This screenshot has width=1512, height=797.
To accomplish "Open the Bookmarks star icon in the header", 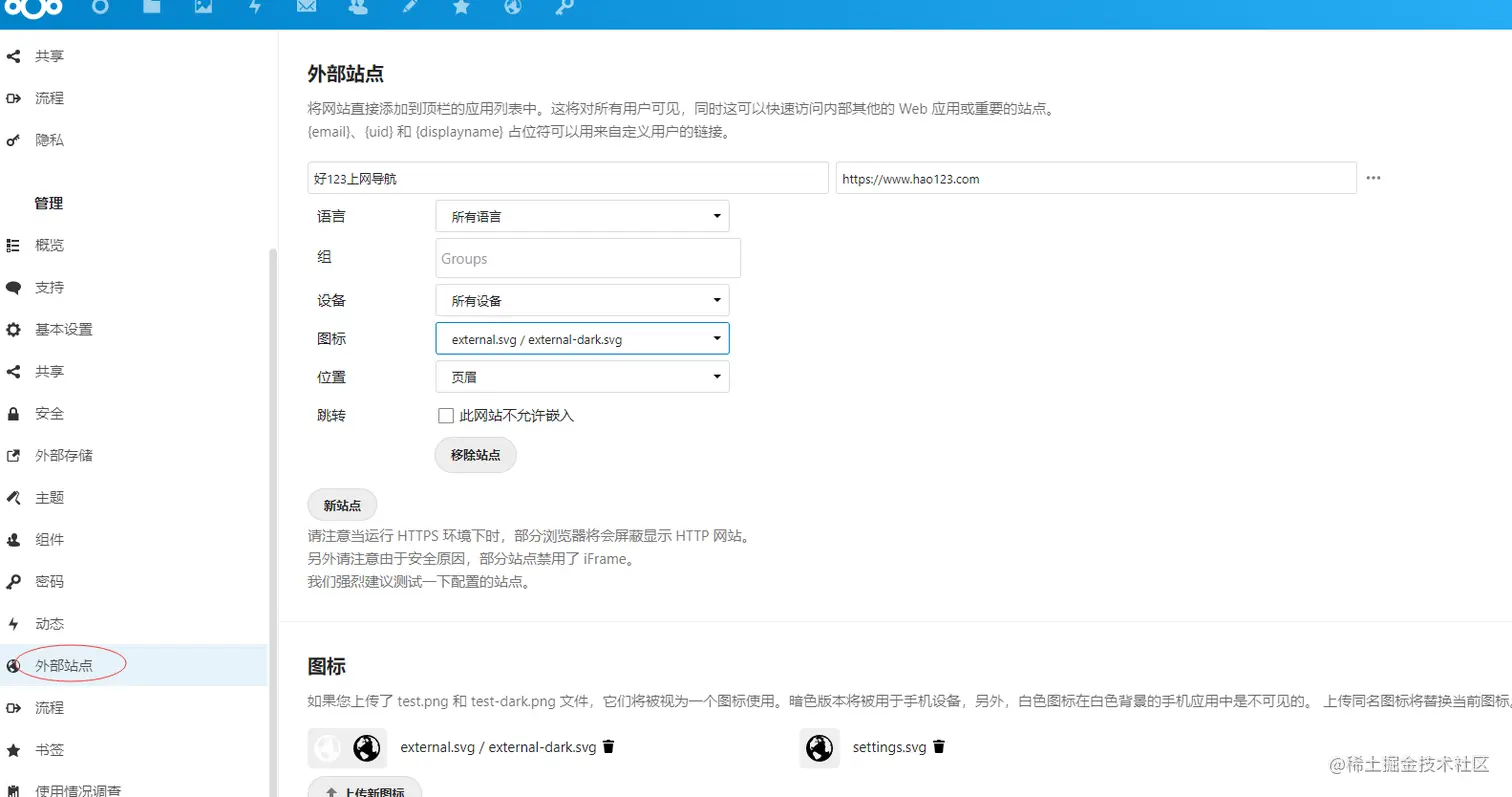I will (461, 7).
